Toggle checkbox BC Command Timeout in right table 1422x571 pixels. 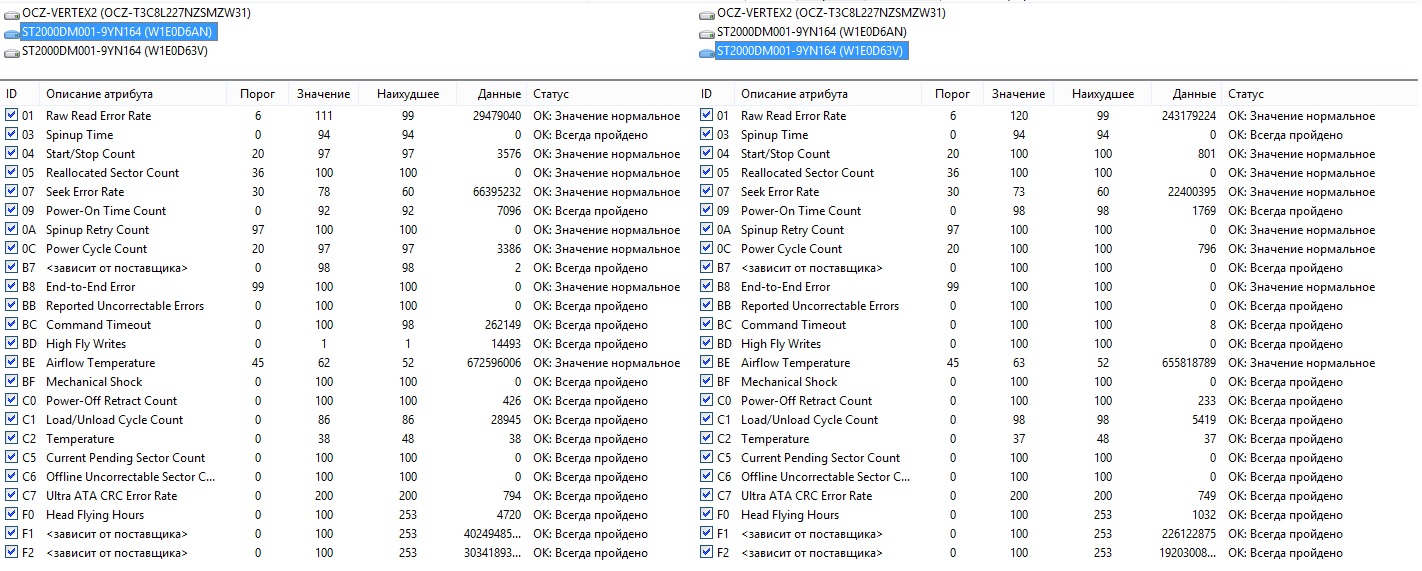click(x=707, y=324)
